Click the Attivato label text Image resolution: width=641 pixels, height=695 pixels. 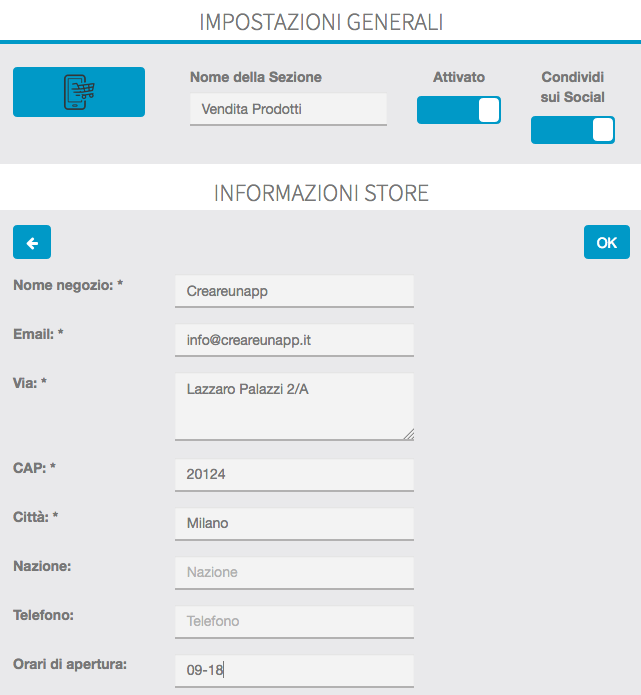pyautogui.click(x=459, y=77)
